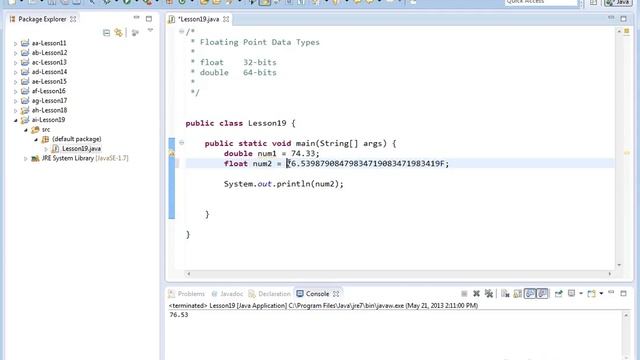Click on System.out.println(num2) line

click(284, 184)
